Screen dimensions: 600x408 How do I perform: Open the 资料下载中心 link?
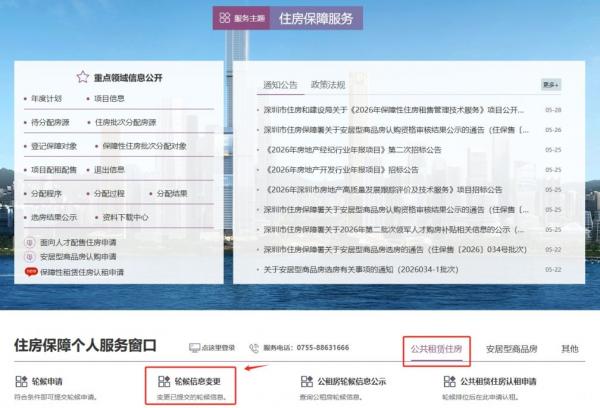[x=126, y=217]
